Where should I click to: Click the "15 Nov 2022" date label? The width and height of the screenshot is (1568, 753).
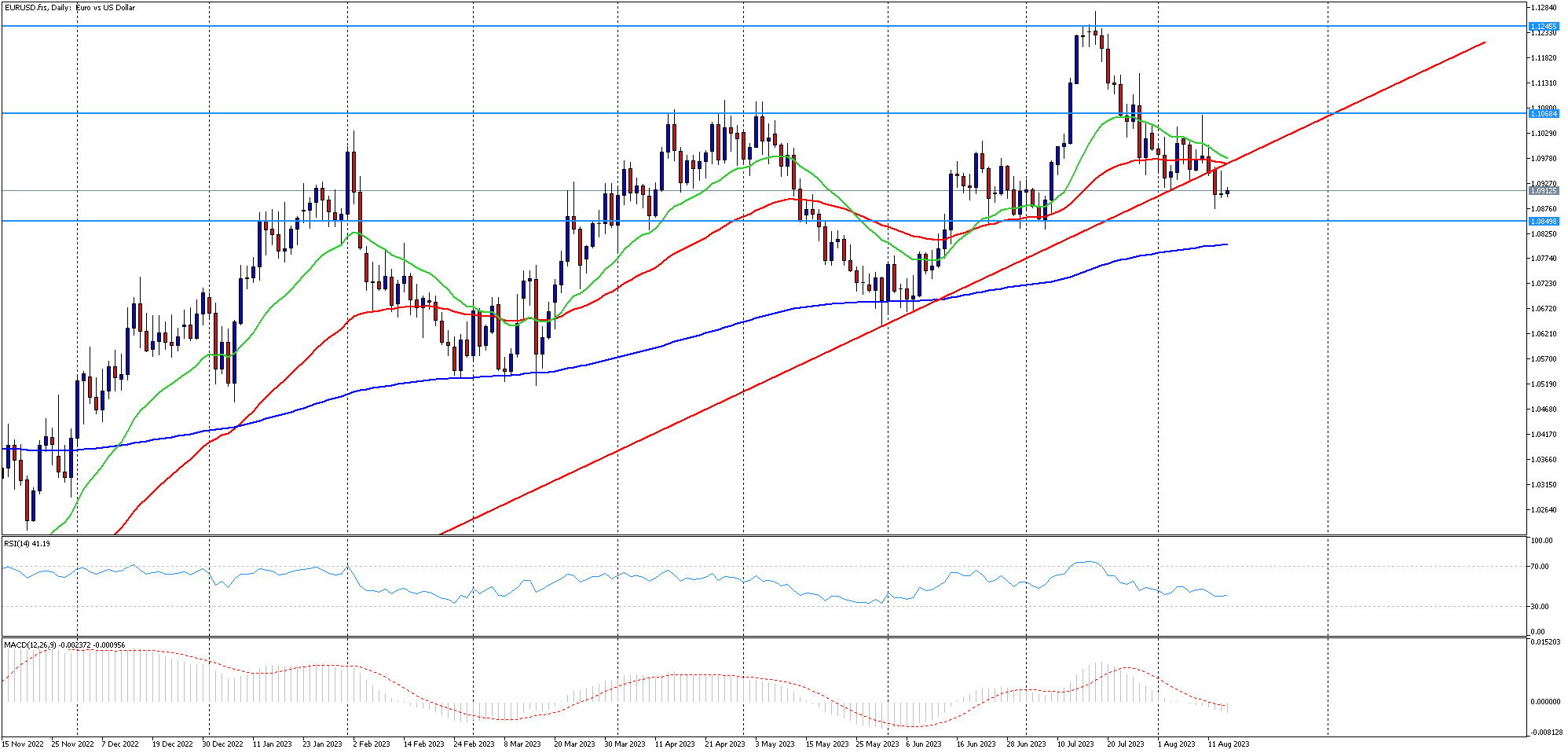(24, 744)
